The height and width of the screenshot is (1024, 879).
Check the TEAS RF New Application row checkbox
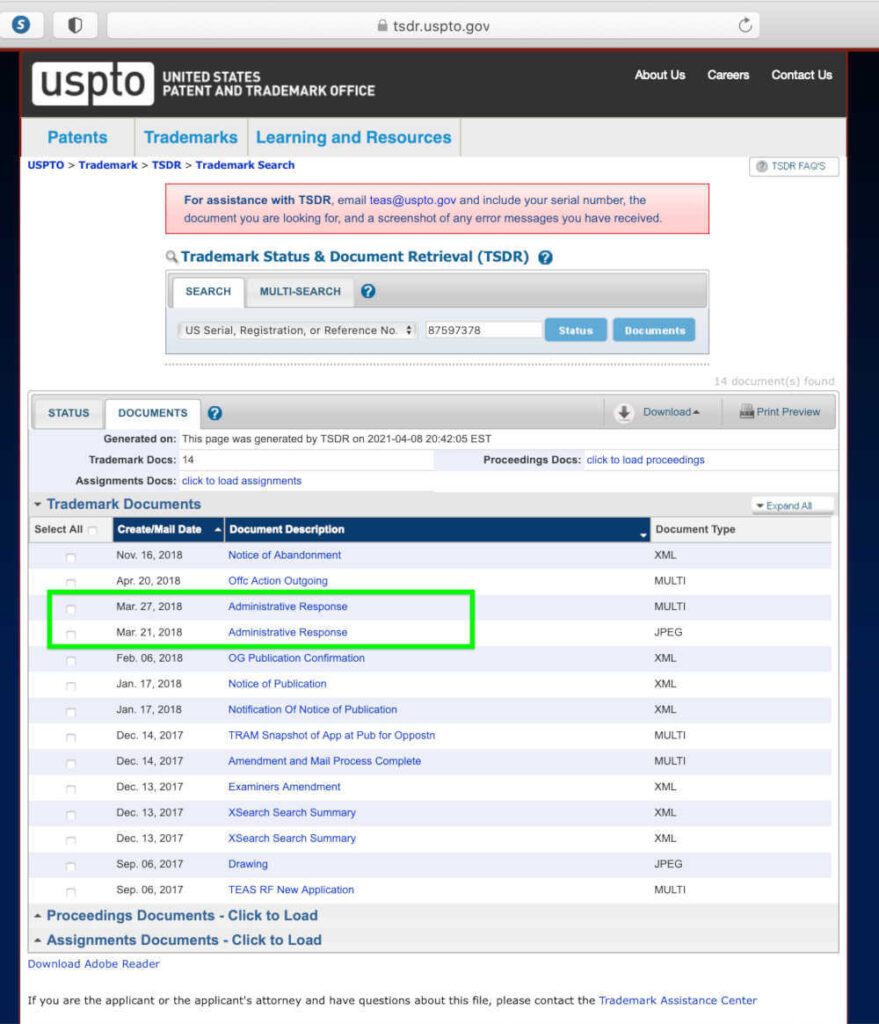tap(71, 891)
